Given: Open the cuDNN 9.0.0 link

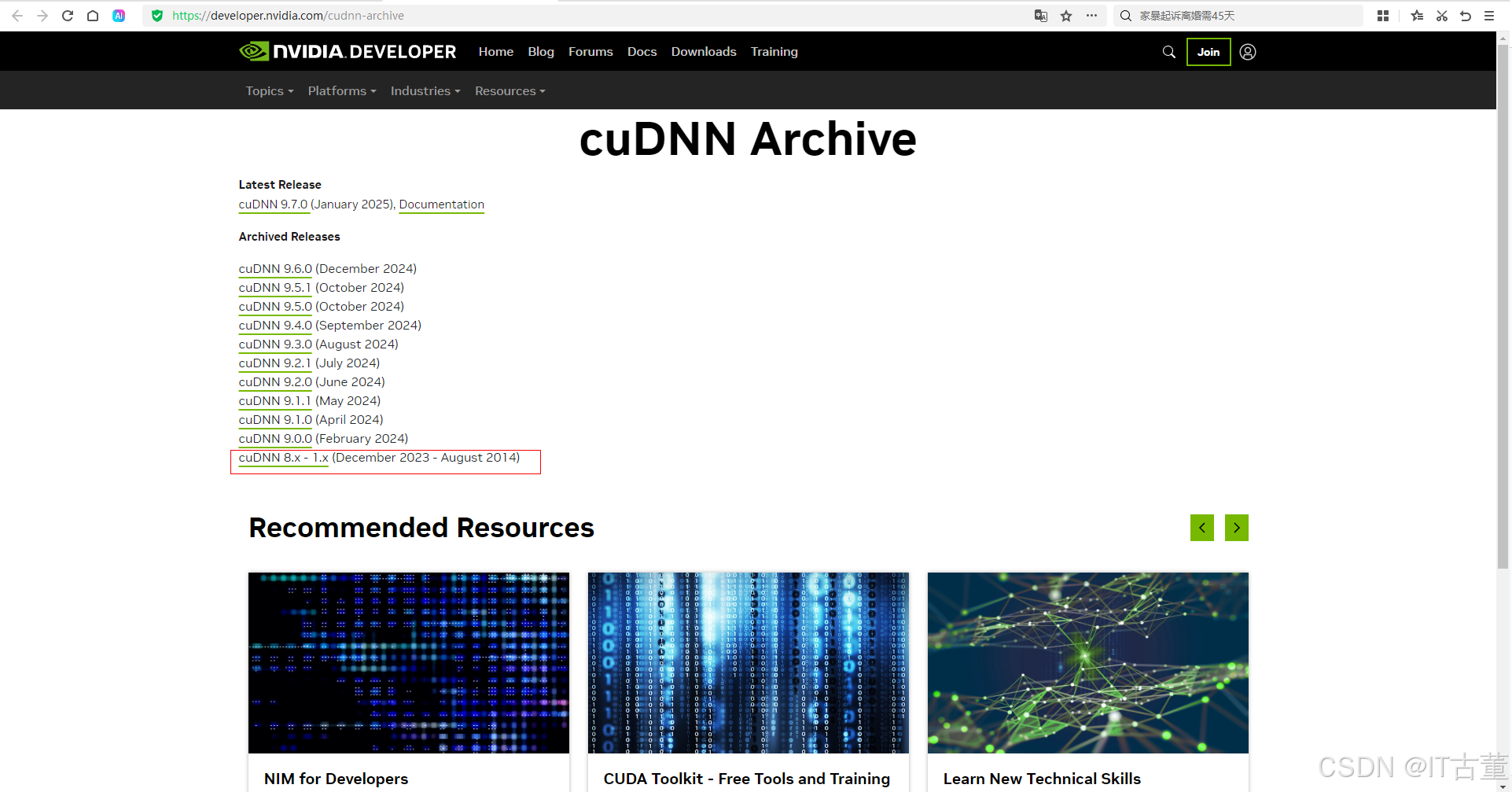Looking at the screenshot, I should click(x=275, y=439).
